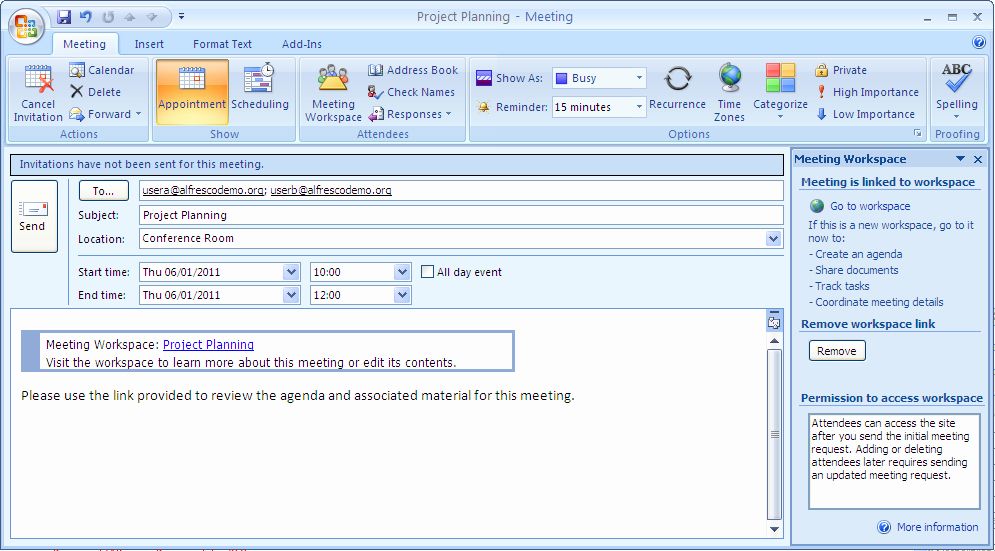Toggle Time Zones display
995x551 pixels.
(729, 93)
